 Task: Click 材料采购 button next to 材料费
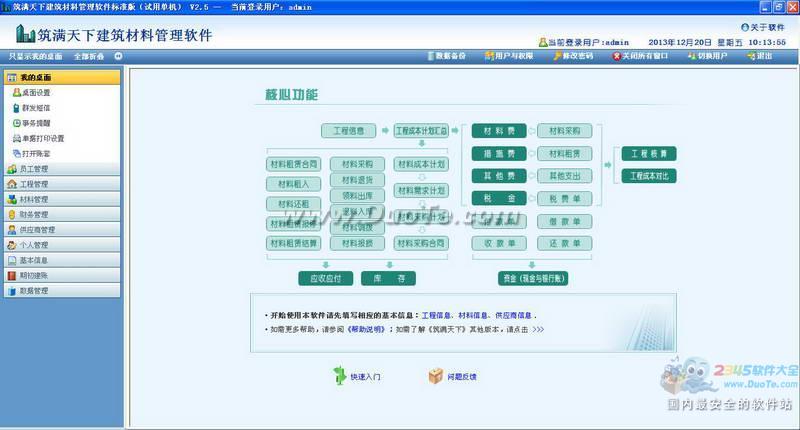click(x=565, y=131)
